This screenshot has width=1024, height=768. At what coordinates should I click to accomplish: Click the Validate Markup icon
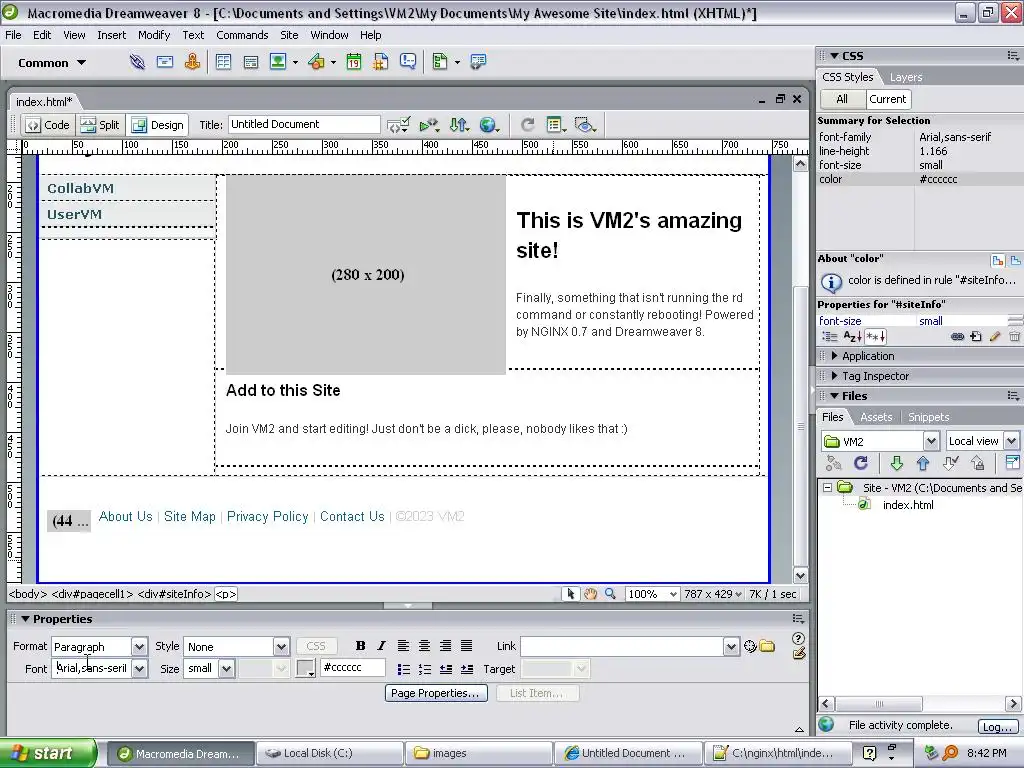click(398, 125)
